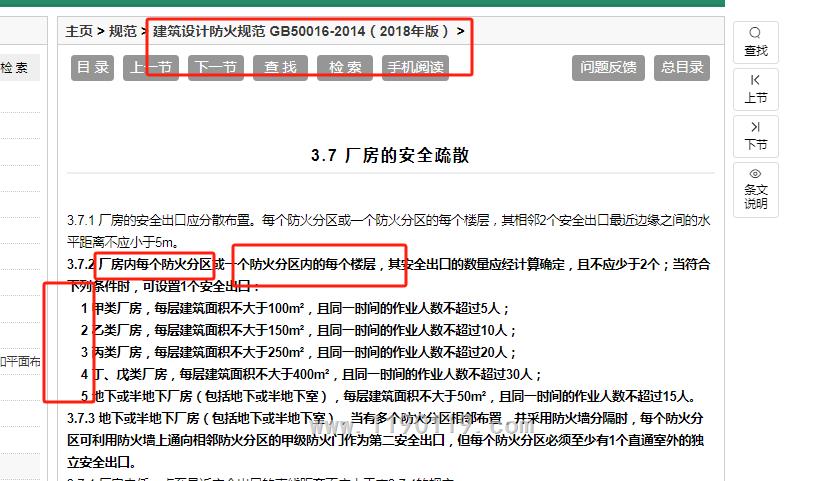Open the 目录 table of contents button
Screen dimensions: 827x481
(x=93, y=68)
